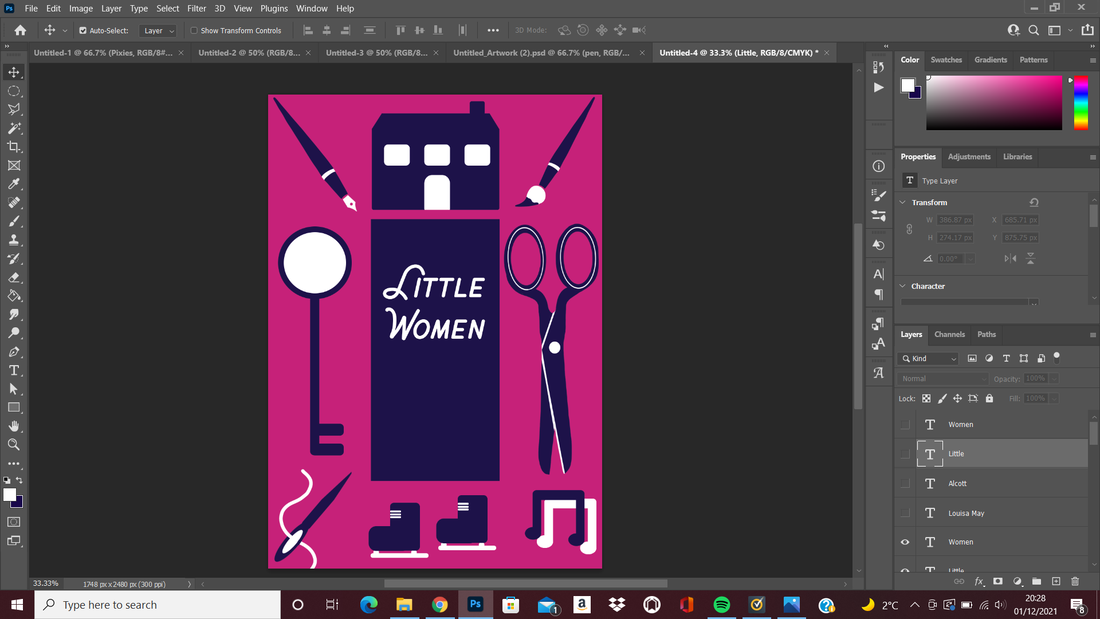Select the Pen tool

coord(14,352)
